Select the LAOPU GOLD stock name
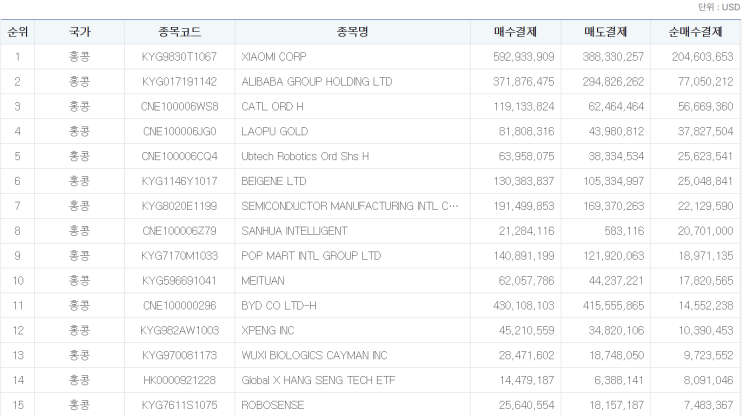The height and width of the screenshot is (416, 743). click(274, 132)
